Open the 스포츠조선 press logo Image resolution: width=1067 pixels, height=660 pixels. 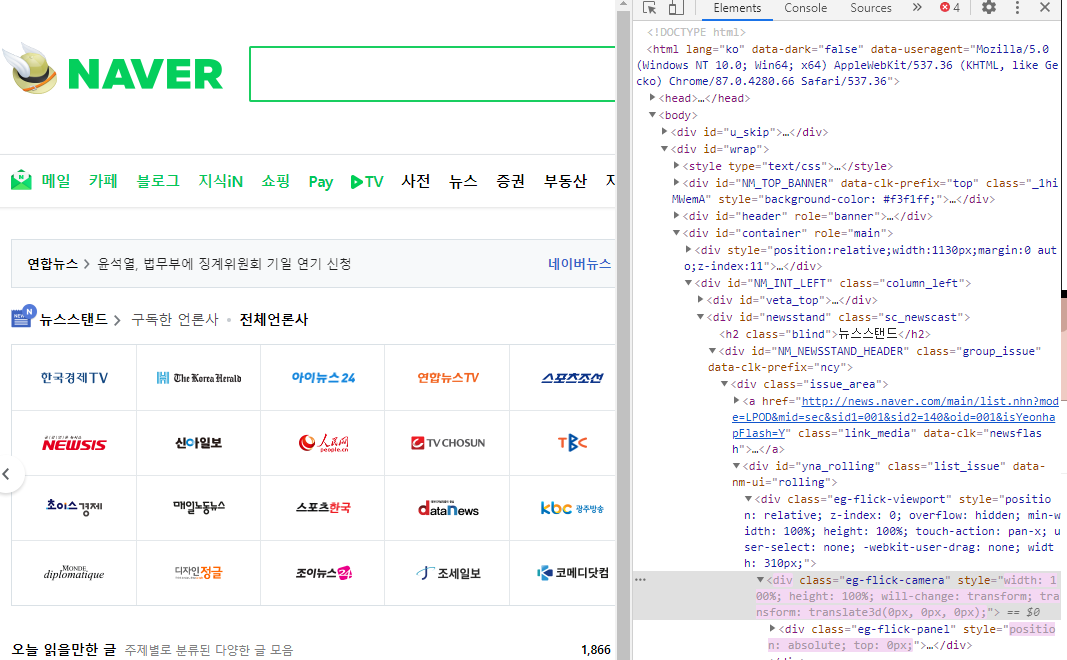pyautogui.click(x=572, y=378)
